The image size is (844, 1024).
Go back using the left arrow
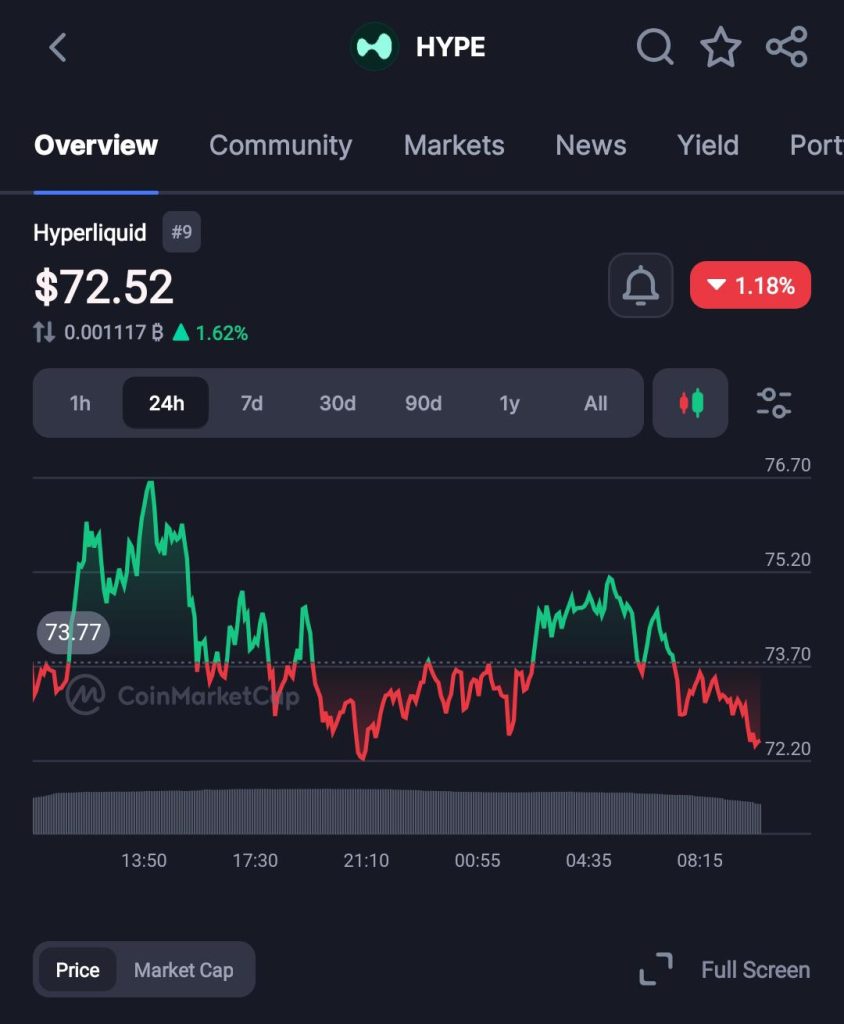pos(57,48)
